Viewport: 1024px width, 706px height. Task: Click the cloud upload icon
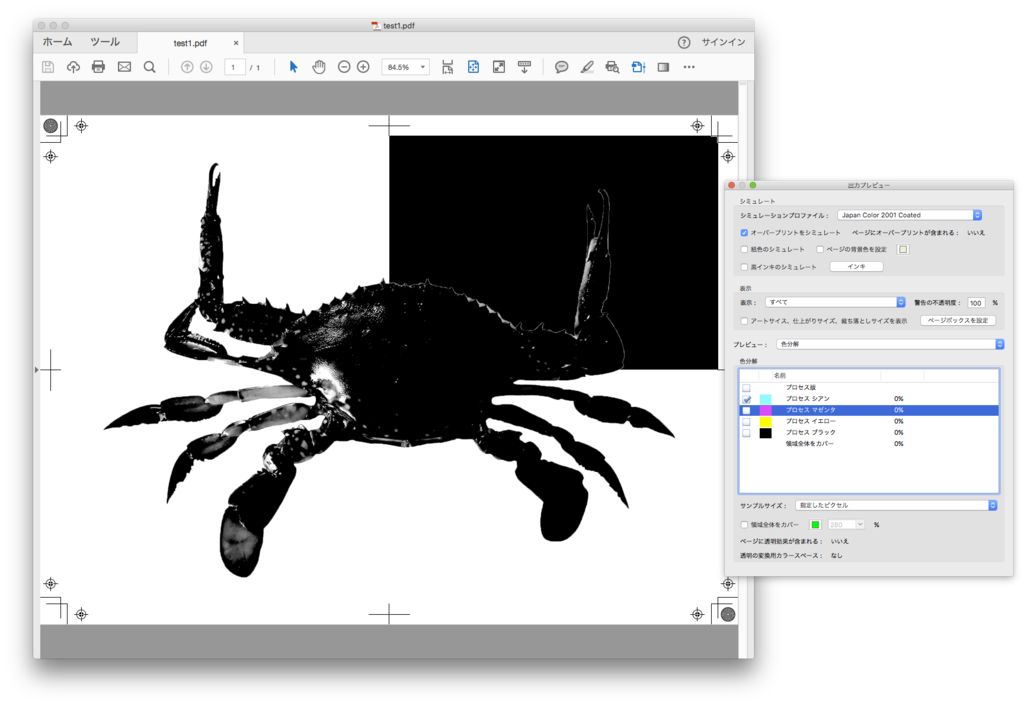click(73, 67)
